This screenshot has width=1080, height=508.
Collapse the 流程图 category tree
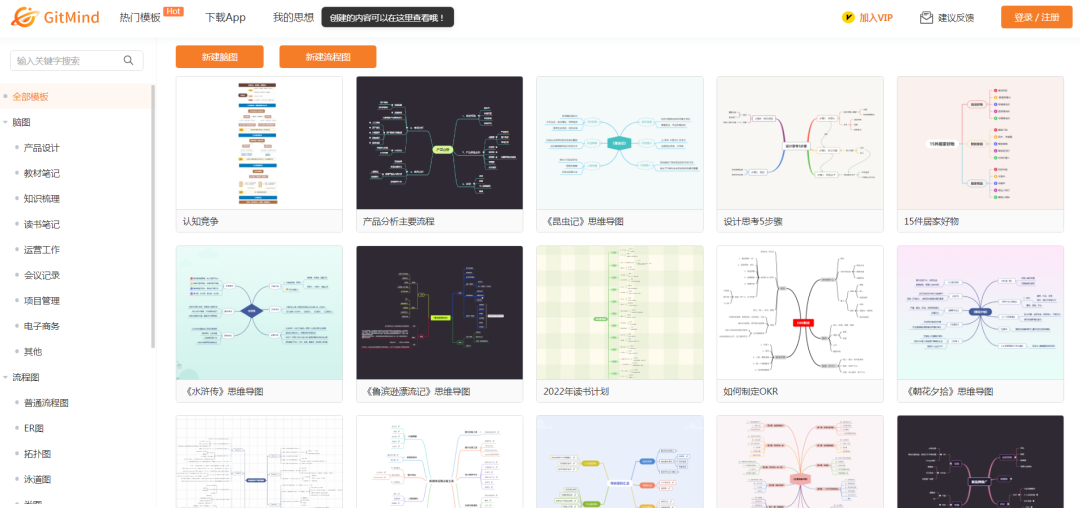point(6,377)
